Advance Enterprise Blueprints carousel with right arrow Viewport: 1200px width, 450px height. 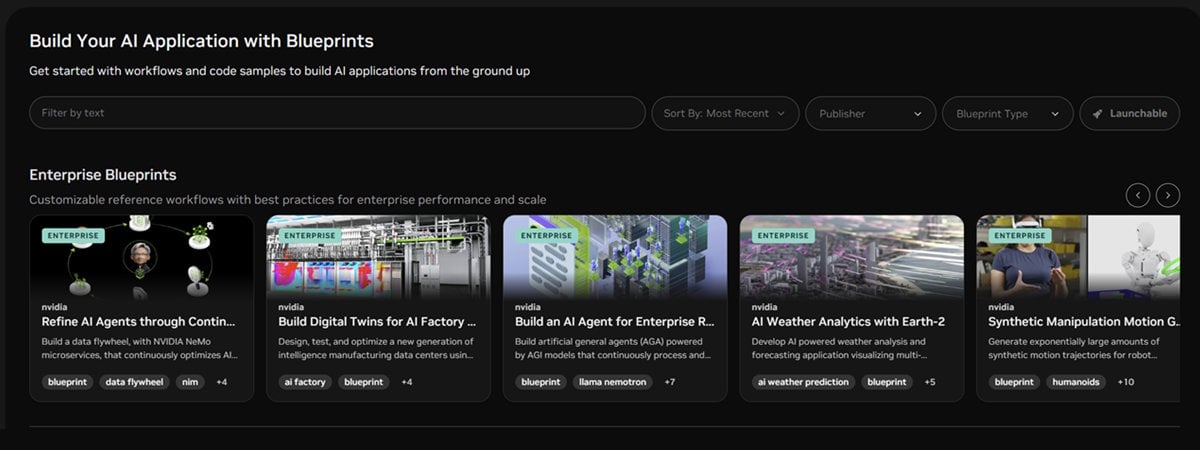click(x=1168, y=195)
